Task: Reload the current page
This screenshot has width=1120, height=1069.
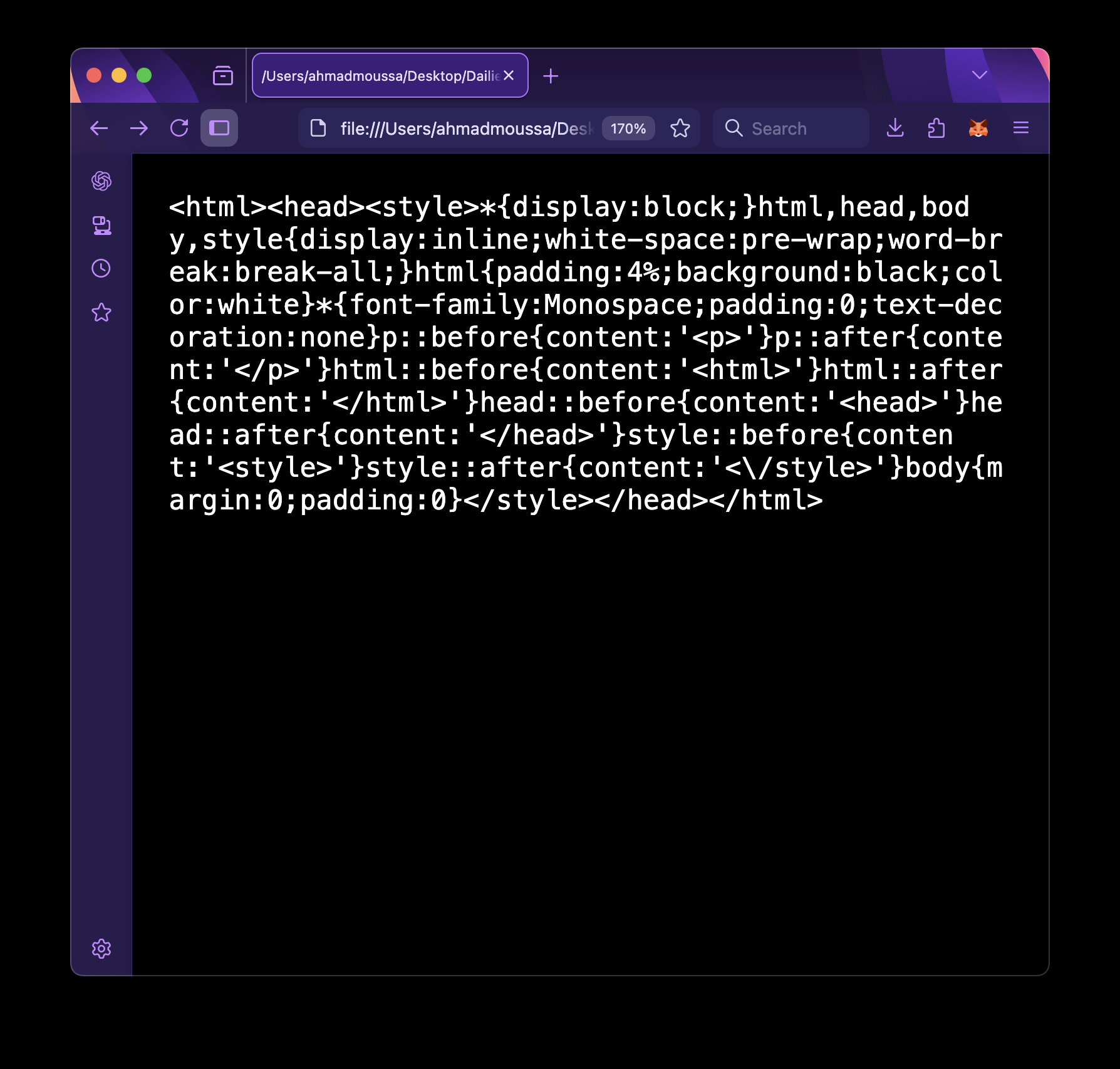Action: [179, 128]
